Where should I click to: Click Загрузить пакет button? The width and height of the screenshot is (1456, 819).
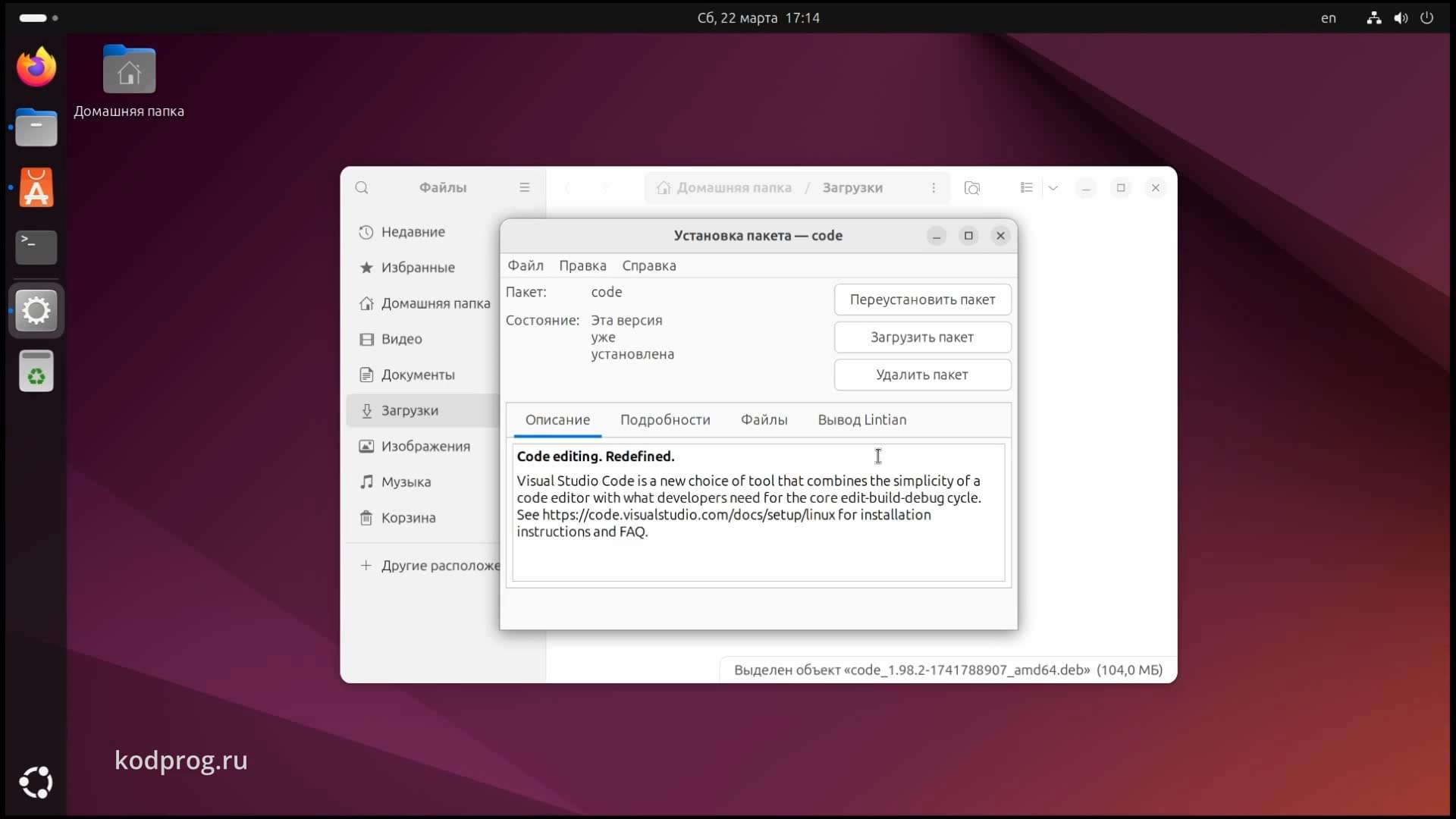point(922,337)
